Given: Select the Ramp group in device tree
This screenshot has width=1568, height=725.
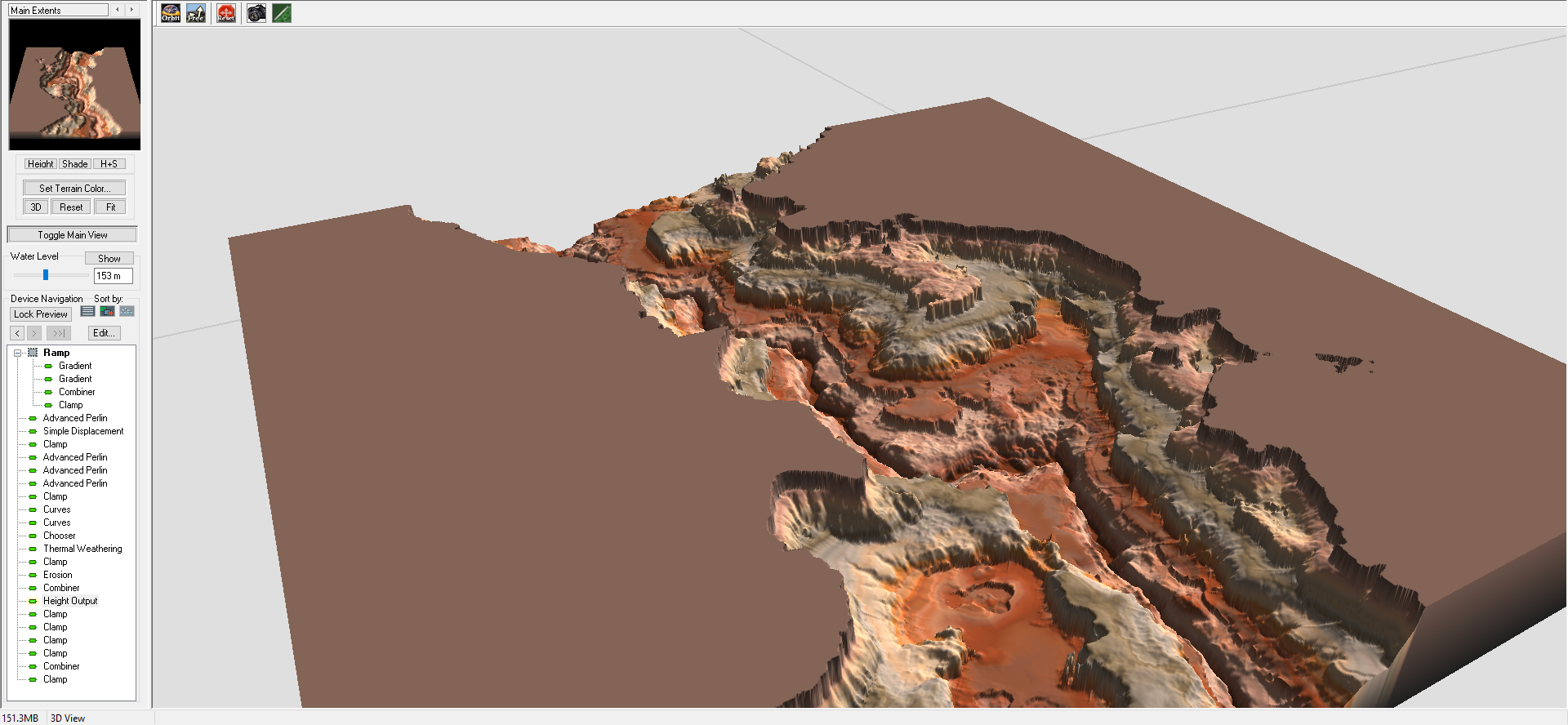Looking at the screenshot, I should point(56,353).
